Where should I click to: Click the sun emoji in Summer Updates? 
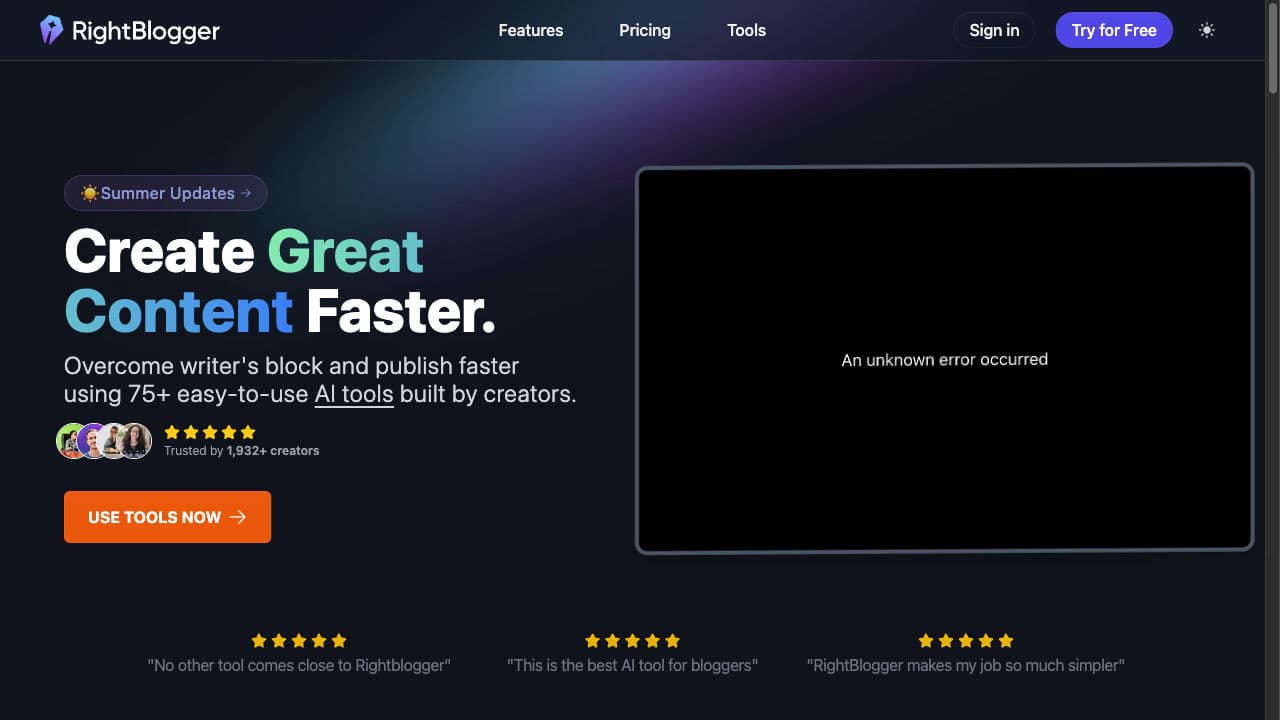pyautogui.click(x=90, y=193)
